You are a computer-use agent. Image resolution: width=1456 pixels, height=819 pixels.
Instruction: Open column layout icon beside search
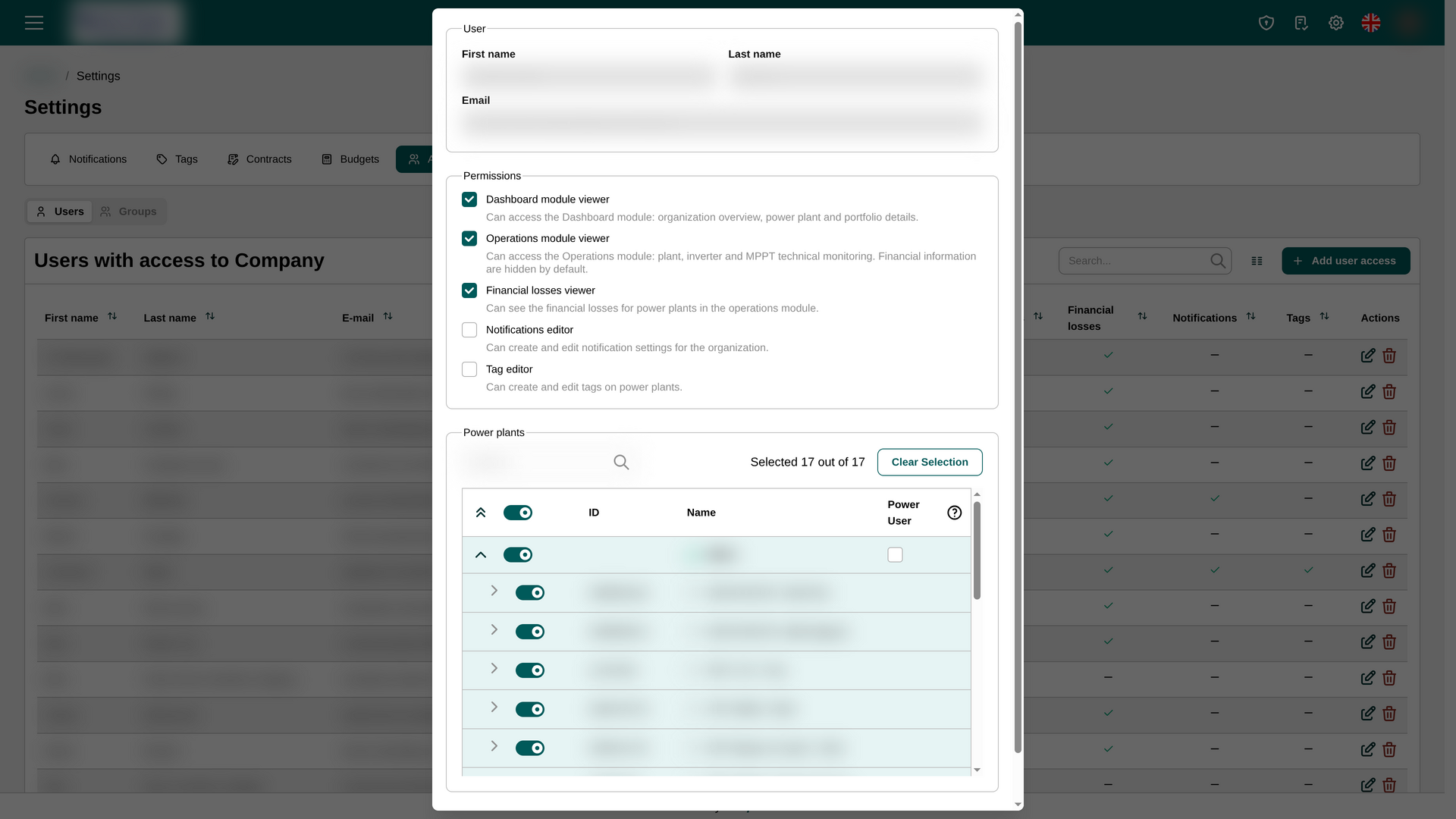pyautogui.click(x=1257, y=261)
